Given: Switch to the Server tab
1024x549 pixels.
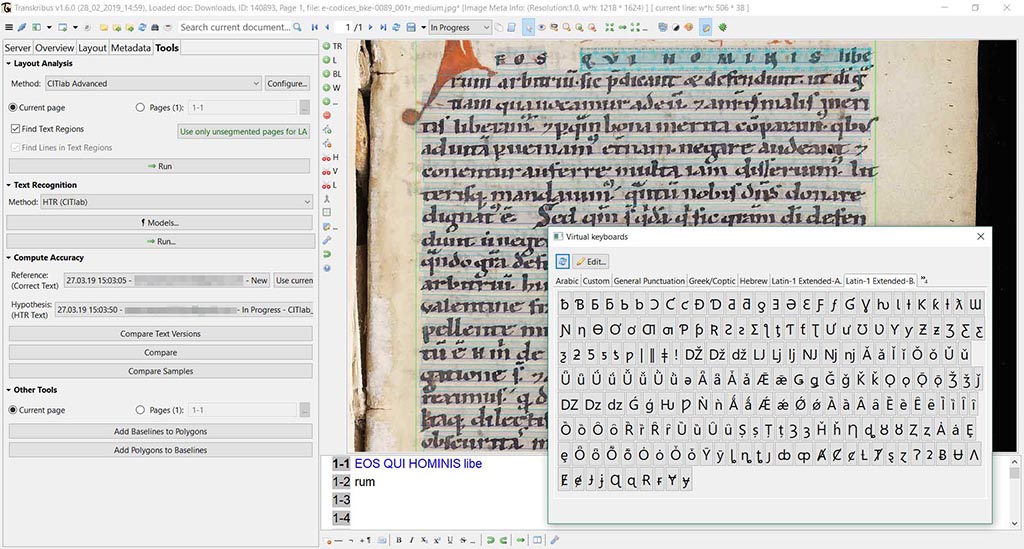Looking at the screenshot, I should coord(18,48).
